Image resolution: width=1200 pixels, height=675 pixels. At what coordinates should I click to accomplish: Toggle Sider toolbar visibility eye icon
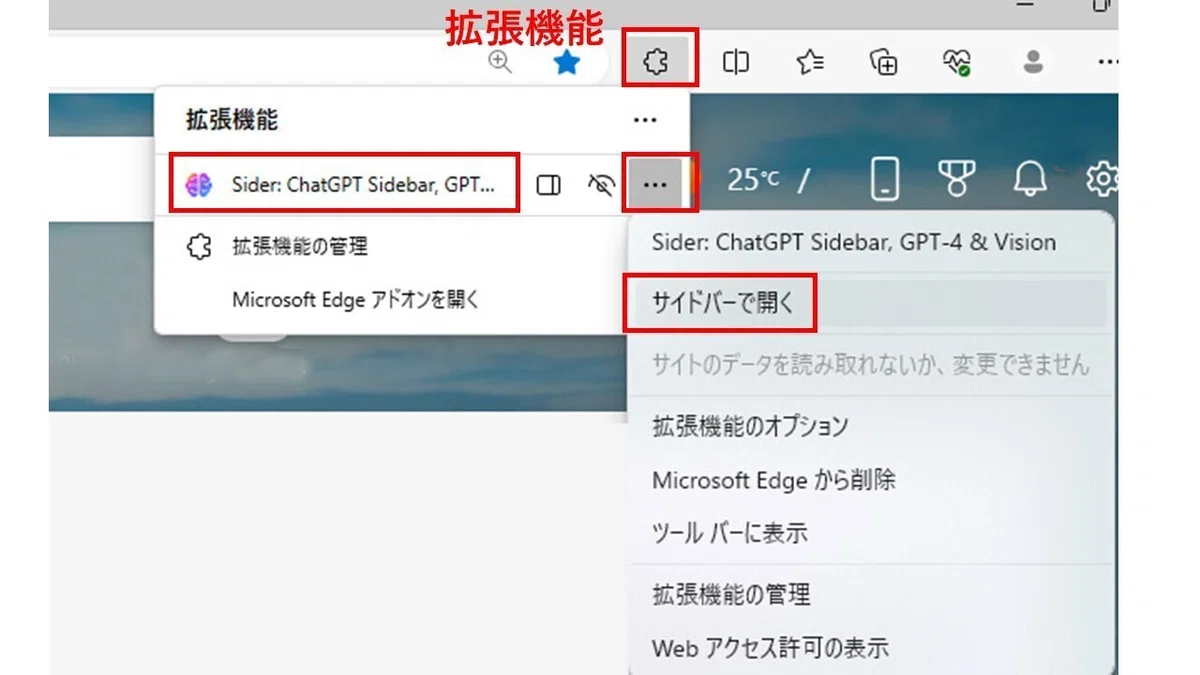[600, 185]
